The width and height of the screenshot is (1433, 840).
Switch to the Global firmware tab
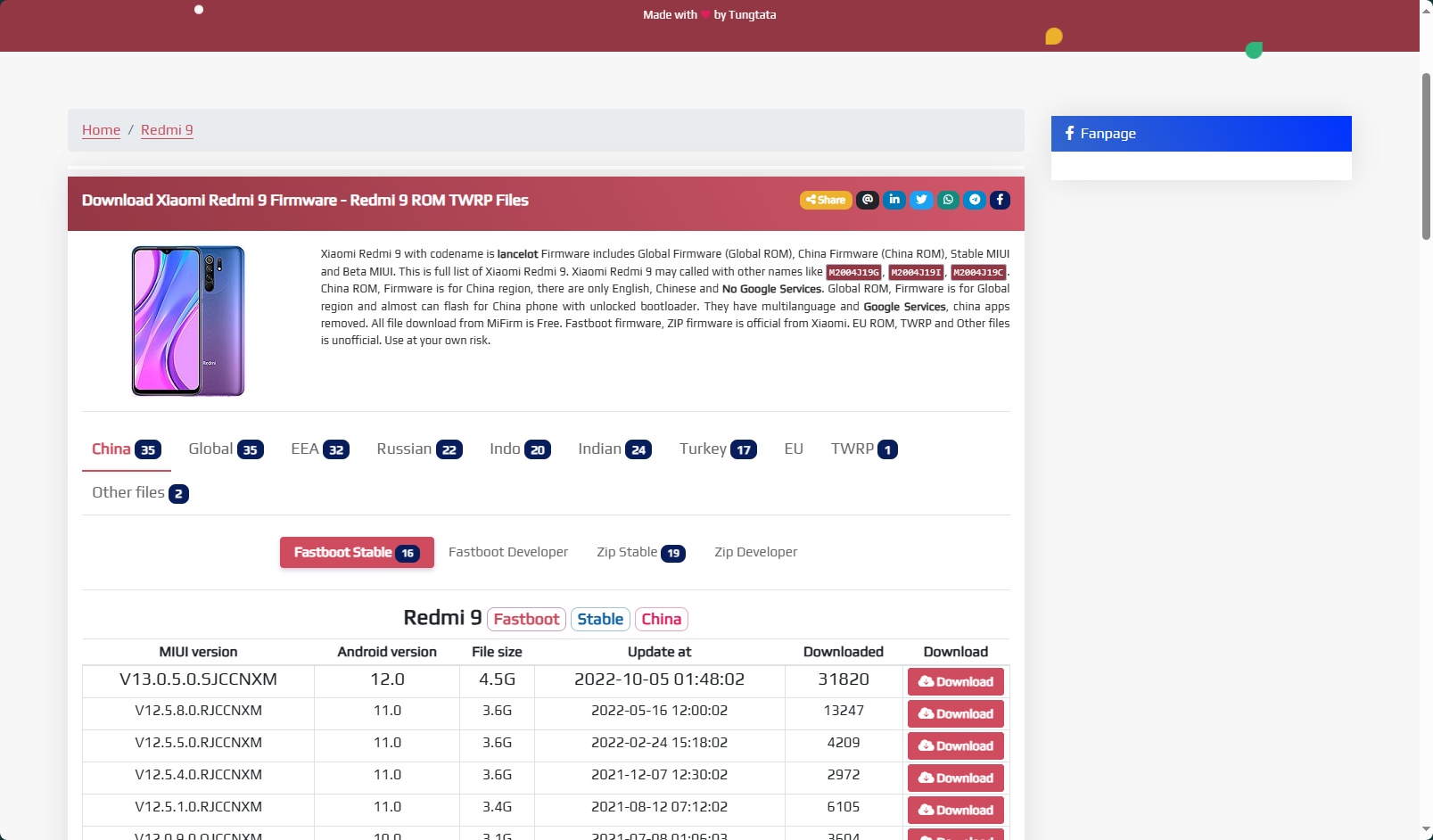[225, 449]
